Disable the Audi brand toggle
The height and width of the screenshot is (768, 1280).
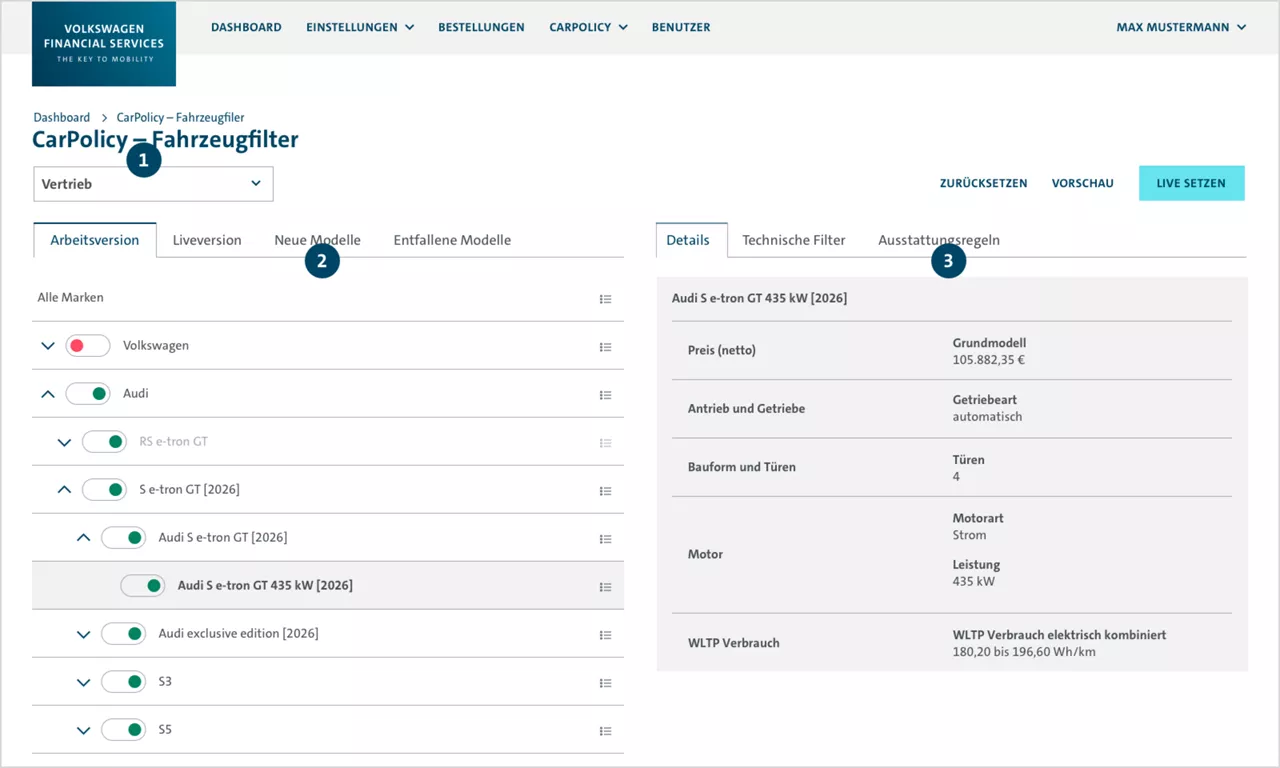[x=87, y=393]
